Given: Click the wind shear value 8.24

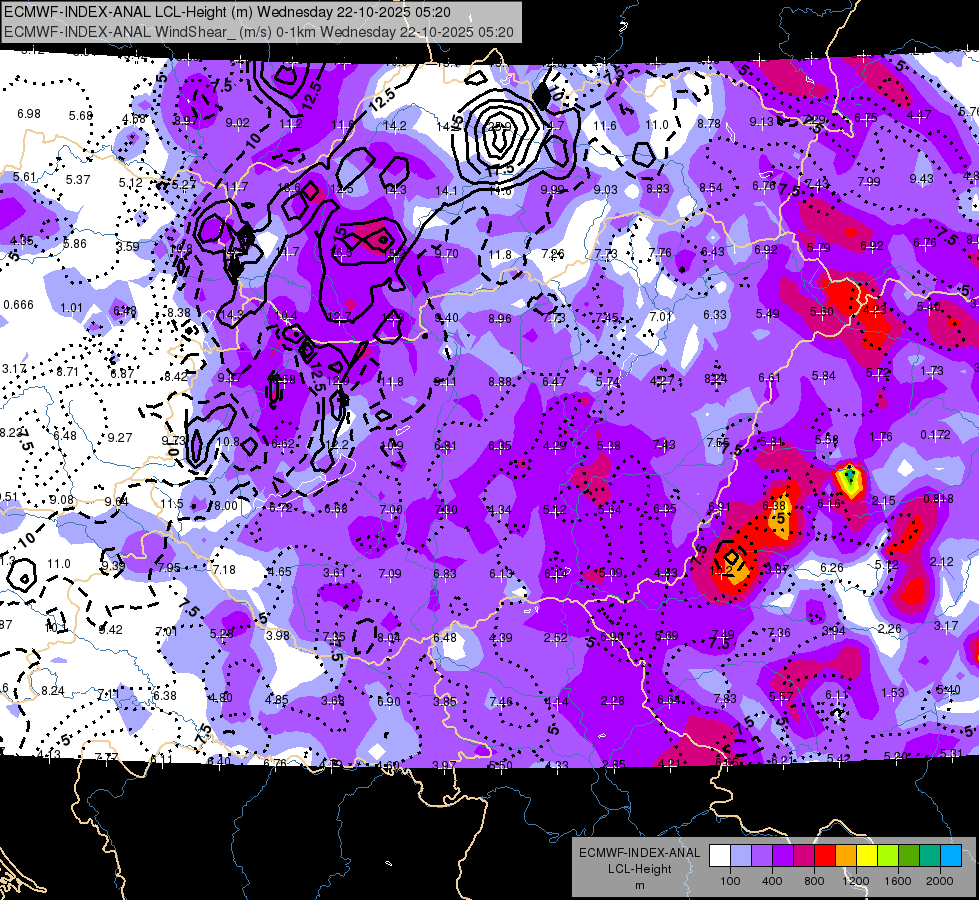Looking at the screenshot, I should [52, 691].
